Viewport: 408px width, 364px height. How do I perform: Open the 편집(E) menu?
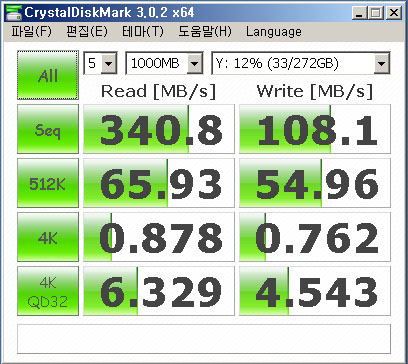pos(87,32)
